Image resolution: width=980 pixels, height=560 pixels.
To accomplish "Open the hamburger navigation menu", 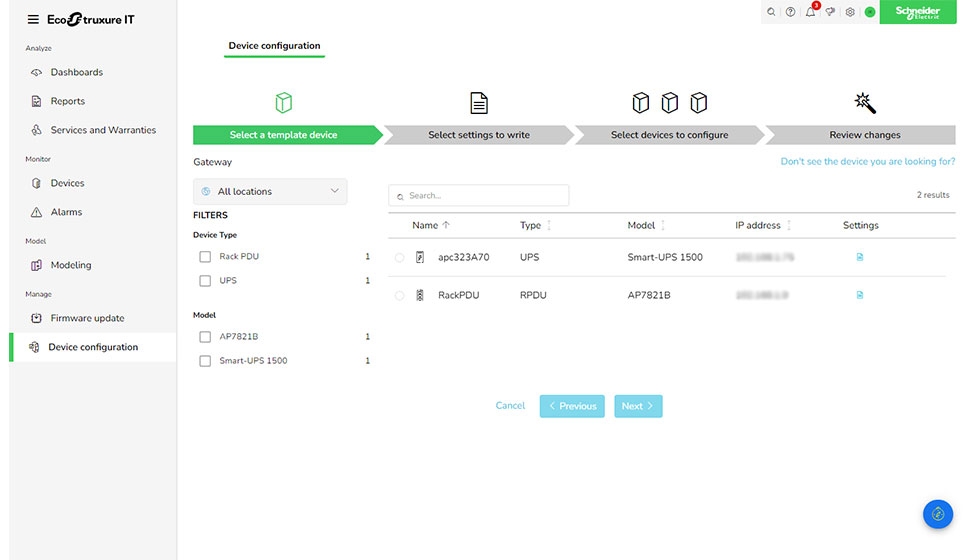I will [x=33, y=20].
